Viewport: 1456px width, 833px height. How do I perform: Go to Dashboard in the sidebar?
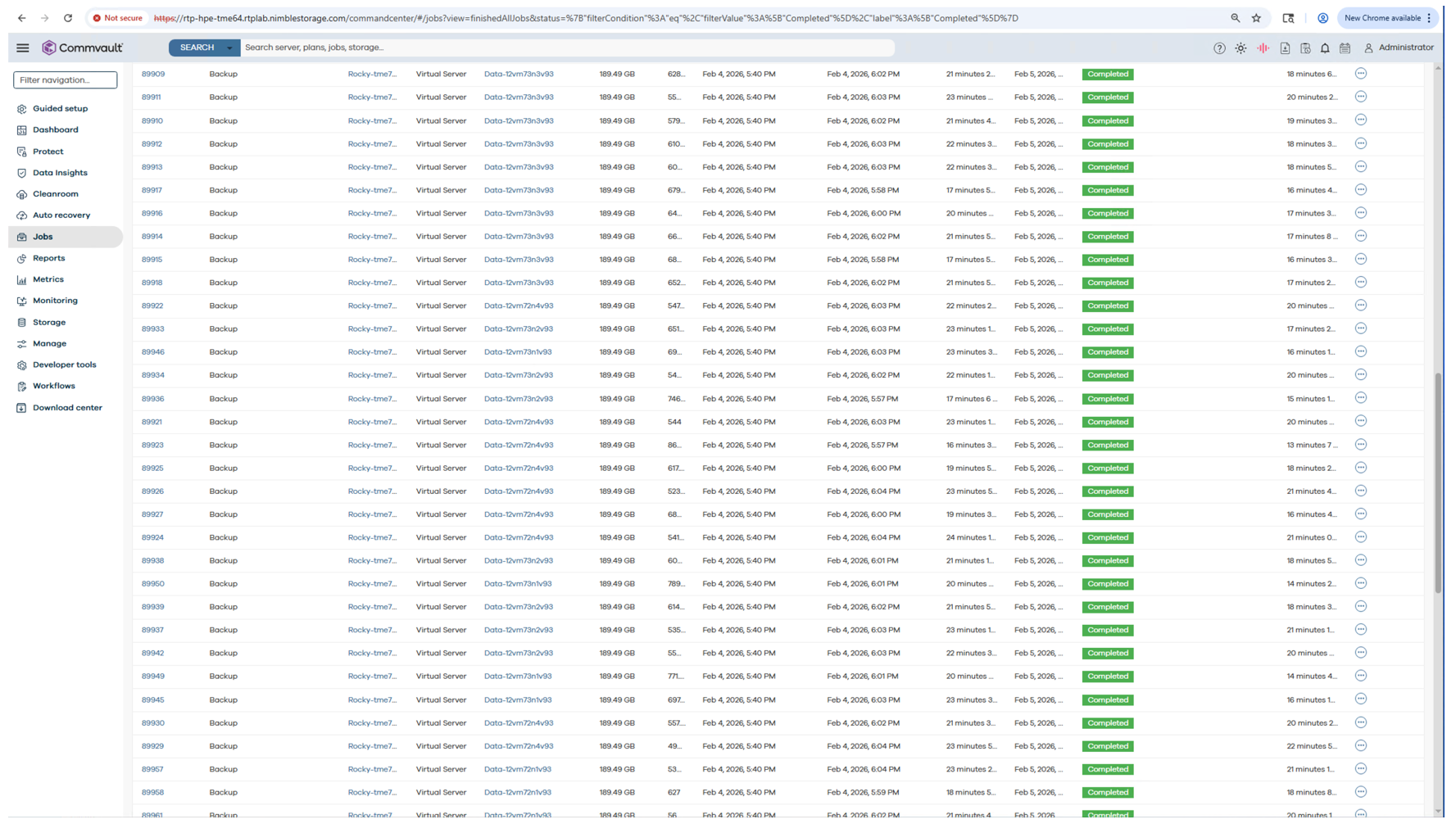[55, 130]
